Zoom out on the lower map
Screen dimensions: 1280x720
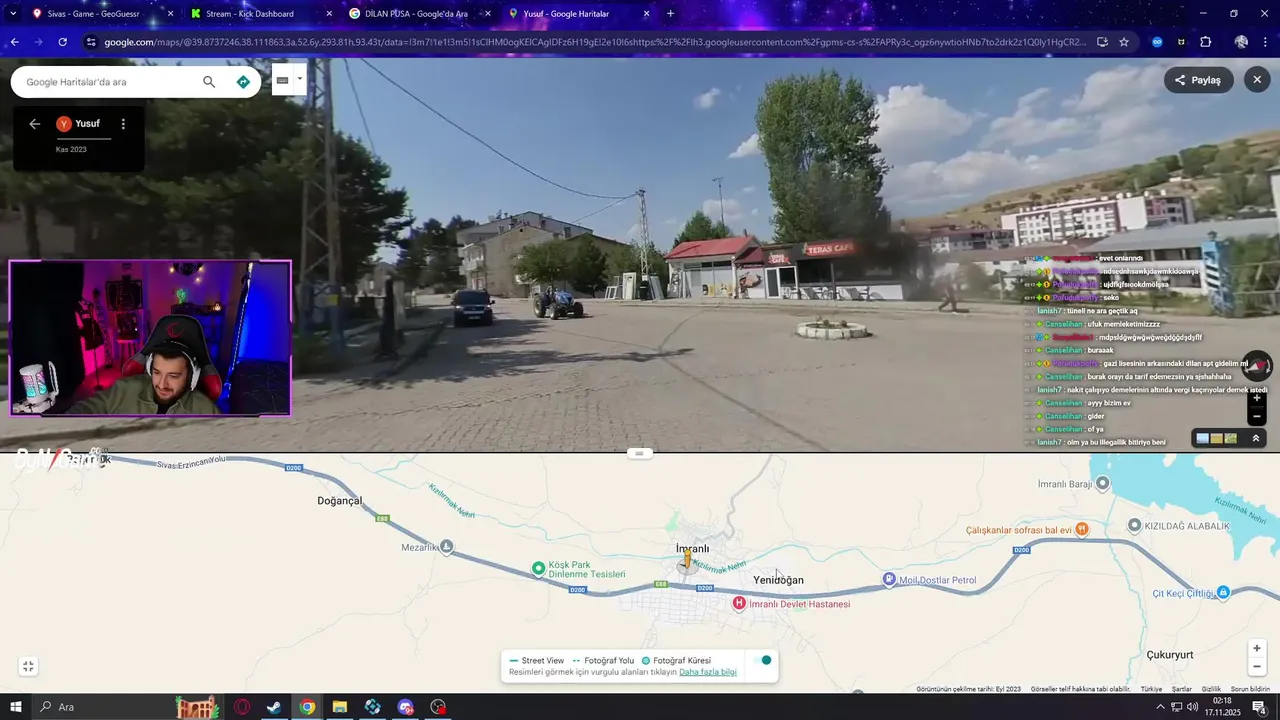(1257, 667)
